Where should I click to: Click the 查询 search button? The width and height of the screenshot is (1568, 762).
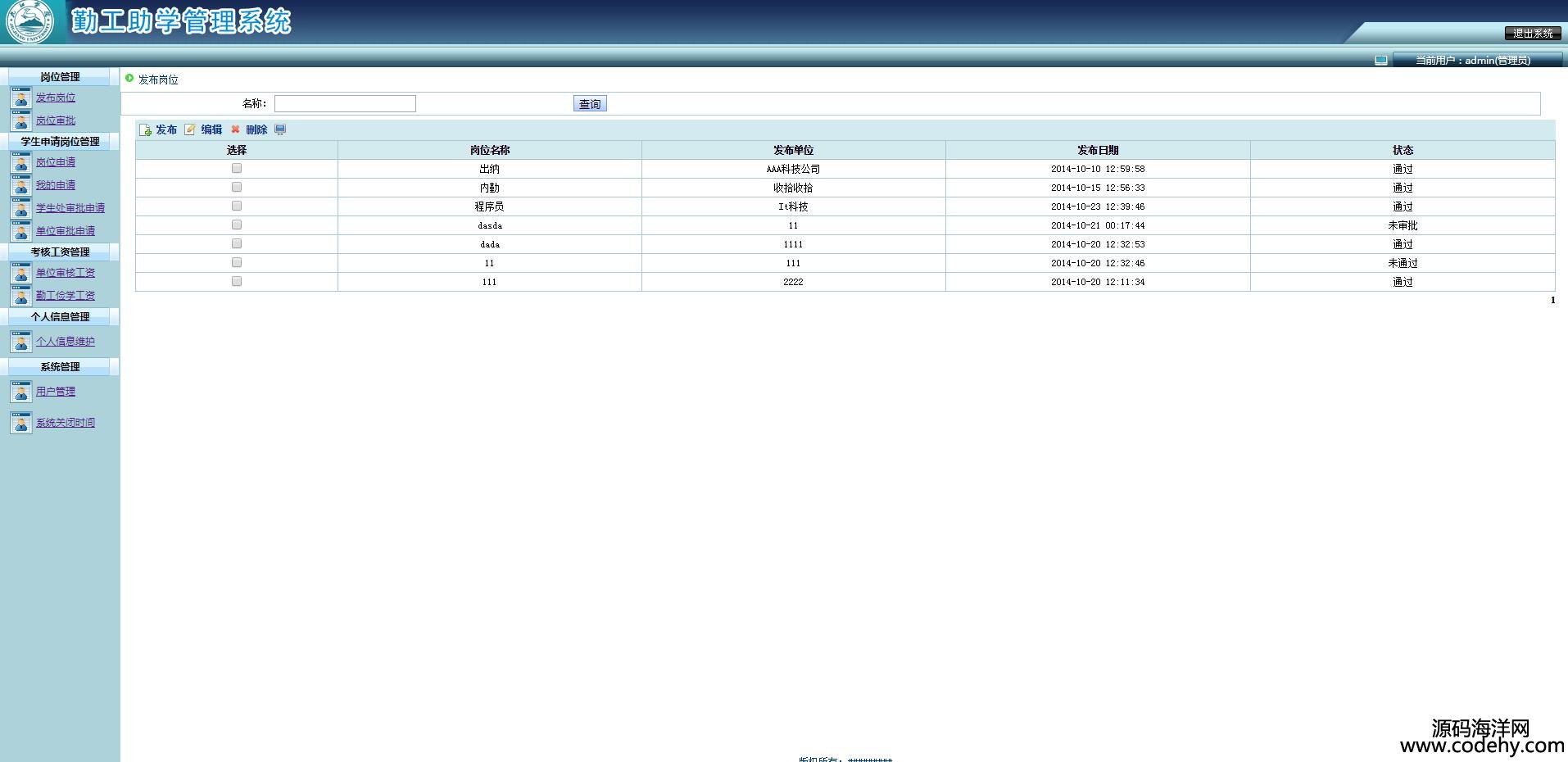[x=590, y=104]
